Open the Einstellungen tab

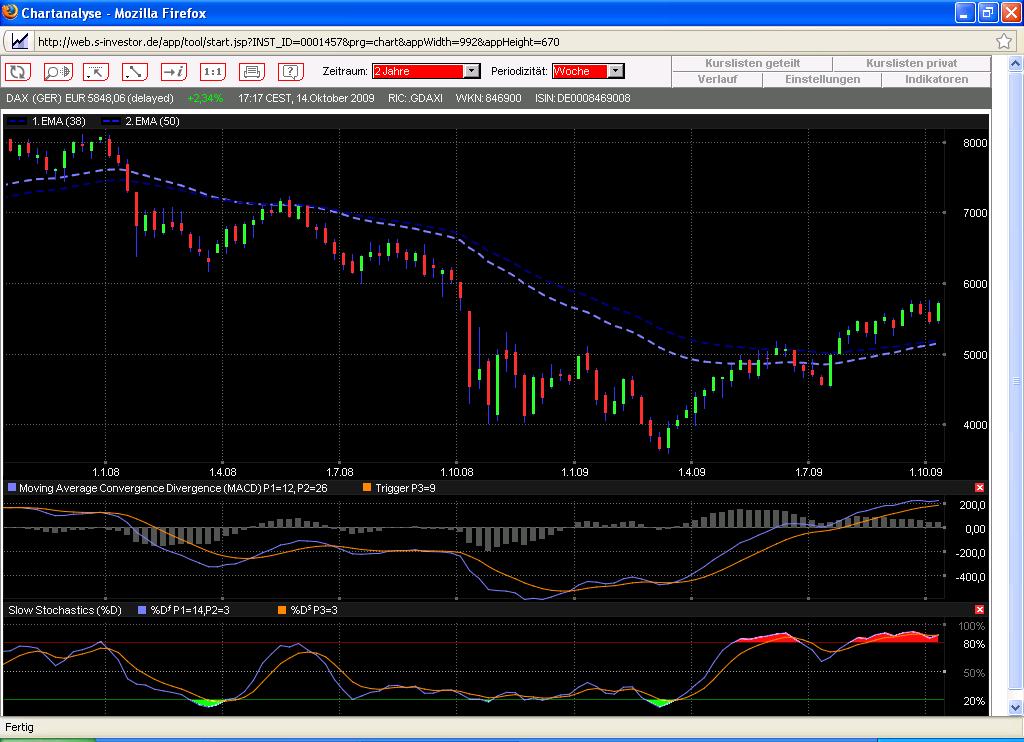click(822, 79)
